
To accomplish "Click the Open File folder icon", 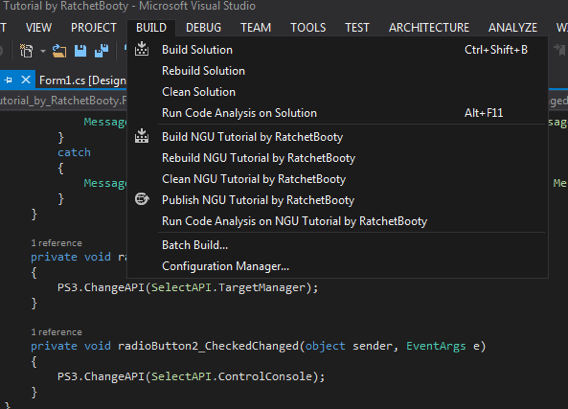I will [59, 51].
